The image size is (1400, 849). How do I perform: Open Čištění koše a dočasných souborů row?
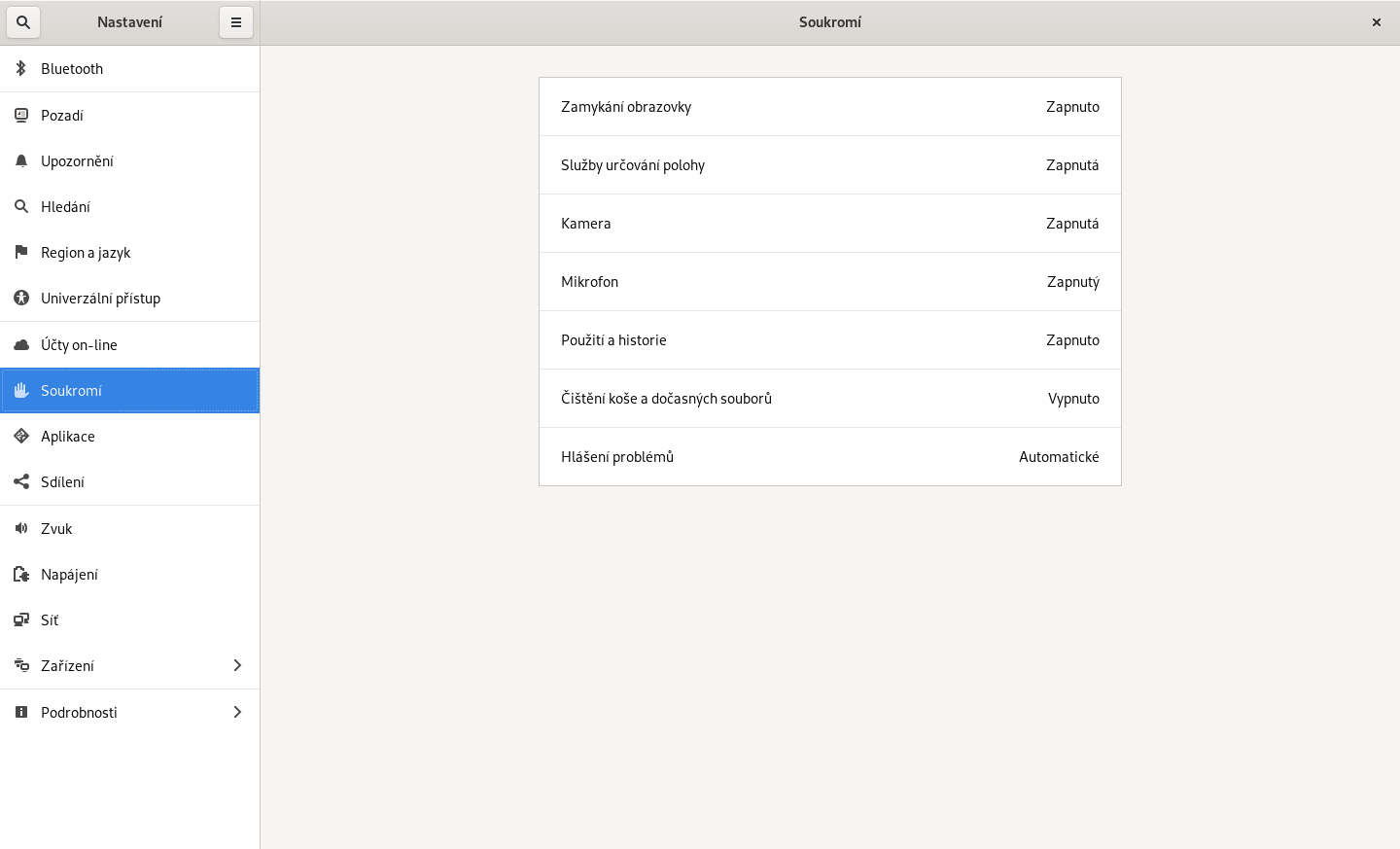(x=830, y=399)
